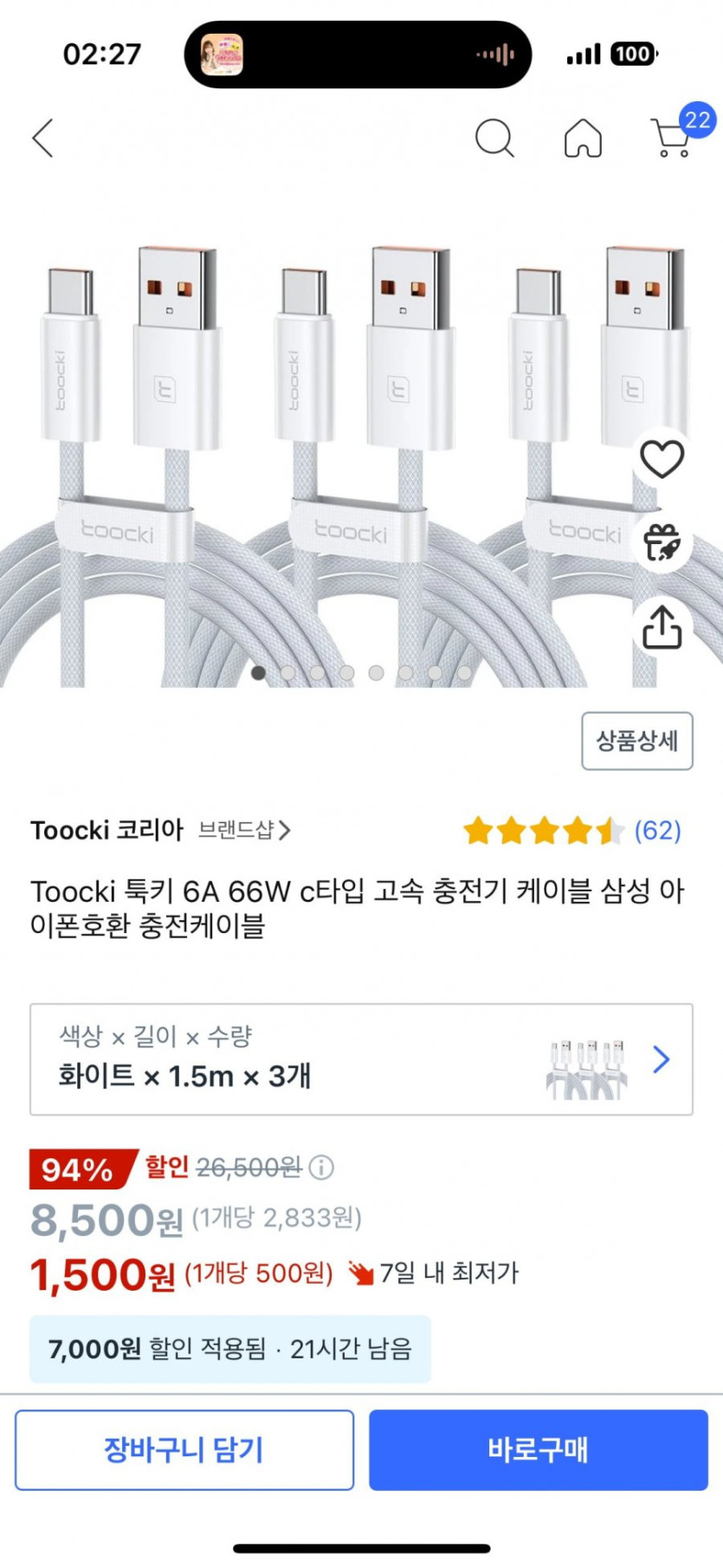723x1568 pixels.
Task: Tap the heart wishlist icon
Action: point(662,458)
